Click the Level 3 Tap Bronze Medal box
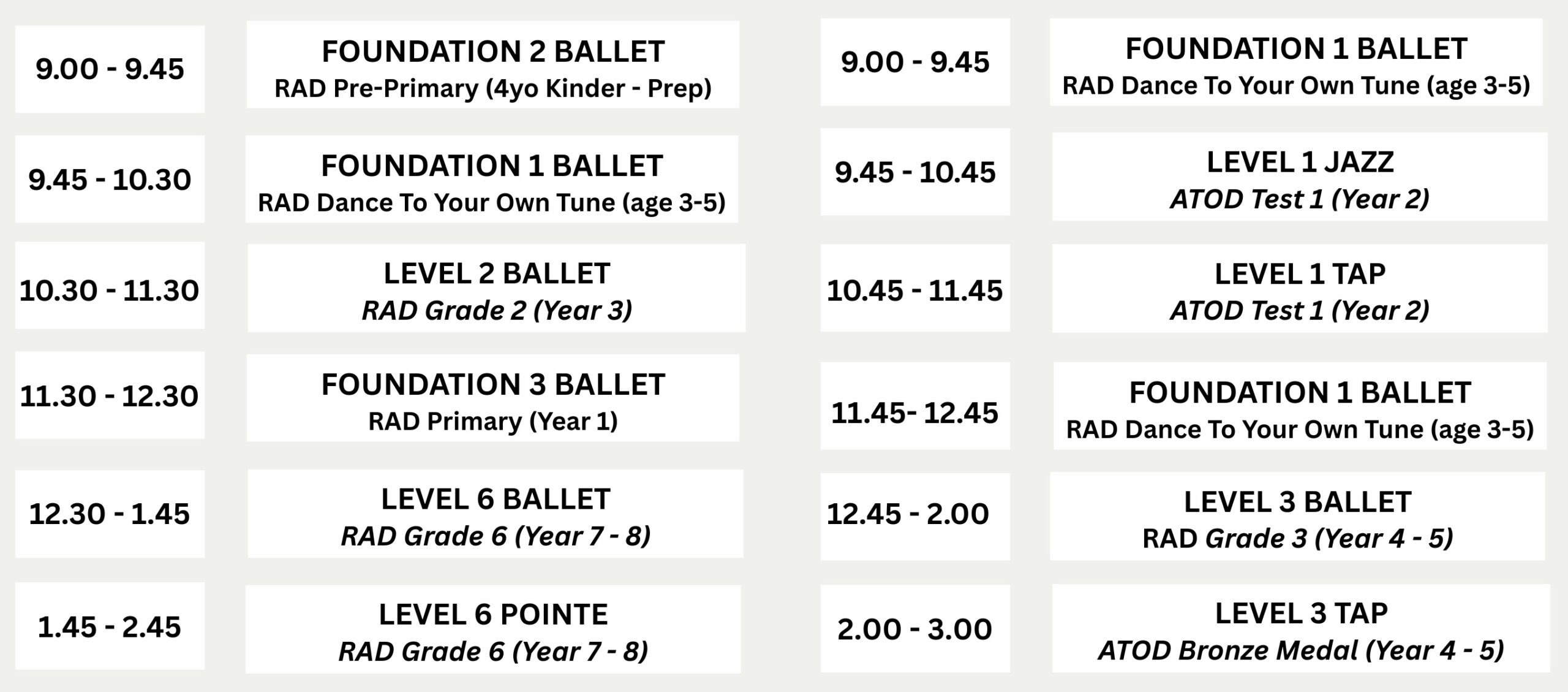 [1301, 628]
